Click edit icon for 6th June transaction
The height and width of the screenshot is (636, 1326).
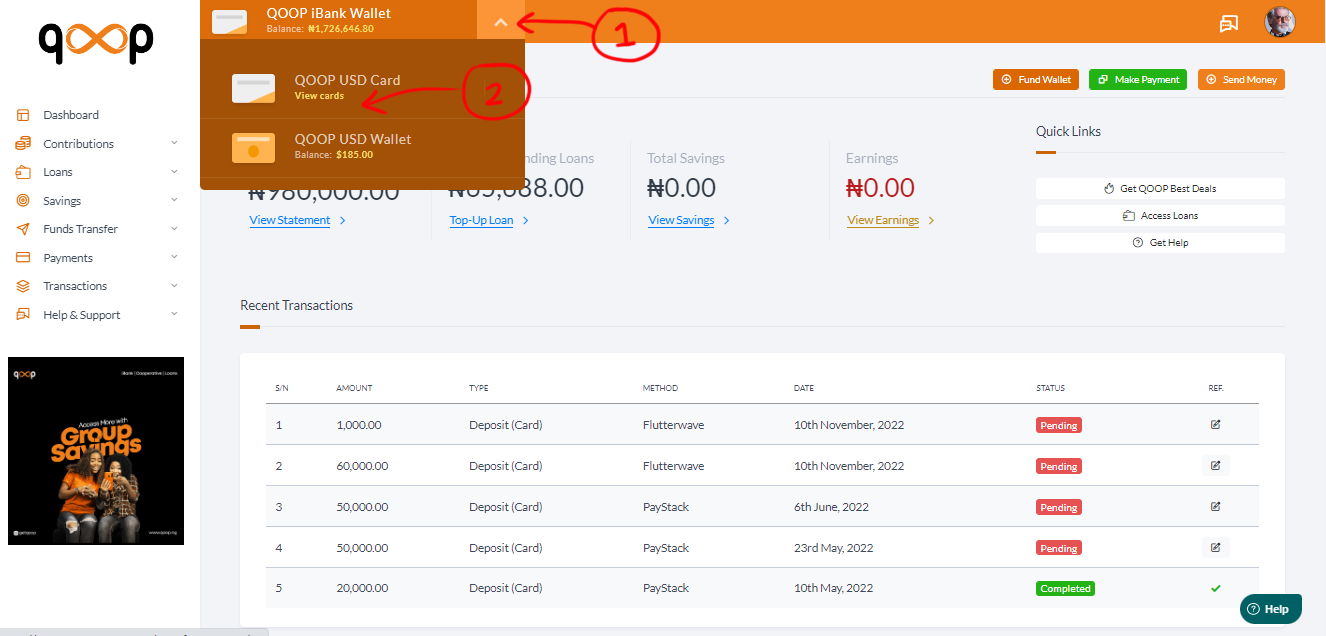click(x=1216, y=507)
